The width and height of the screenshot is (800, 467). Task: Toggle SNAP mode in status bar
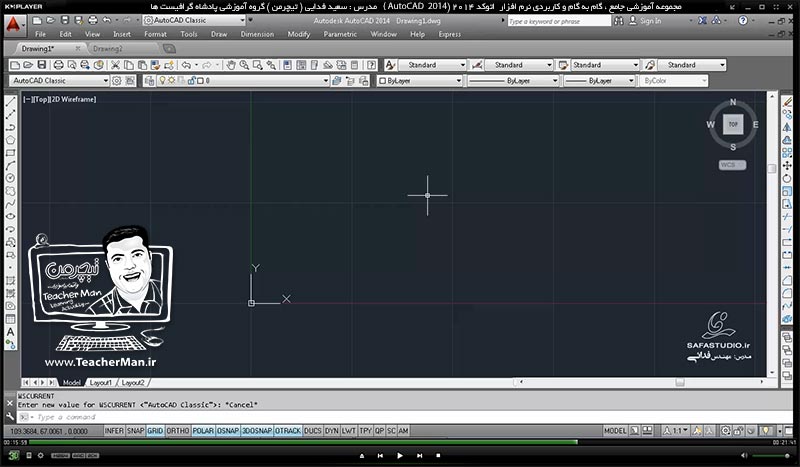[x=135, y=431]
